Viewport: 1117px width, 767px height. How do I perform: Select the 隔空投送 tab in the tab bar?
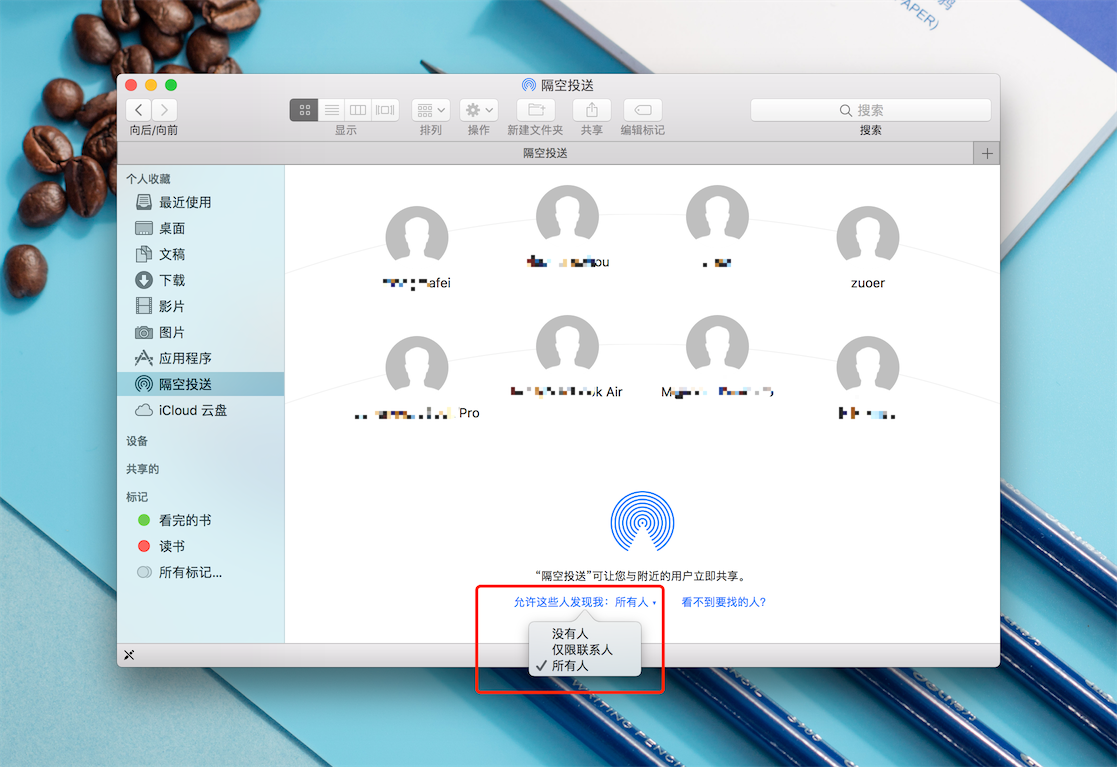click(545, 153)
